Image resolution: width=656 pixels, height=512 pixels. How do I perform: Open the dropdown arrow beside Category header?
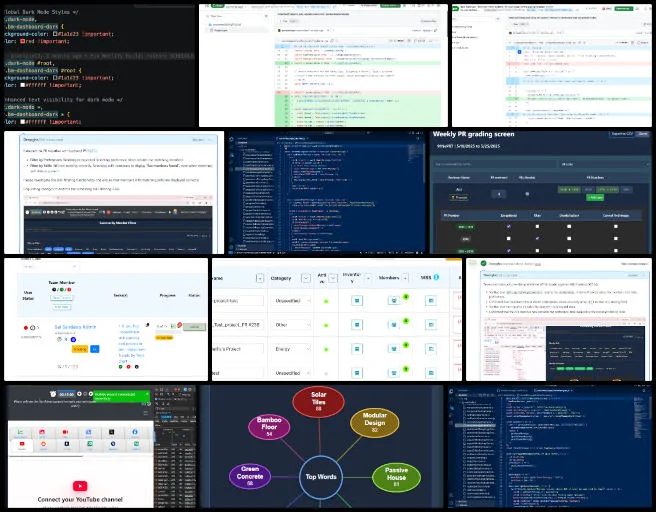coord(306,278)
